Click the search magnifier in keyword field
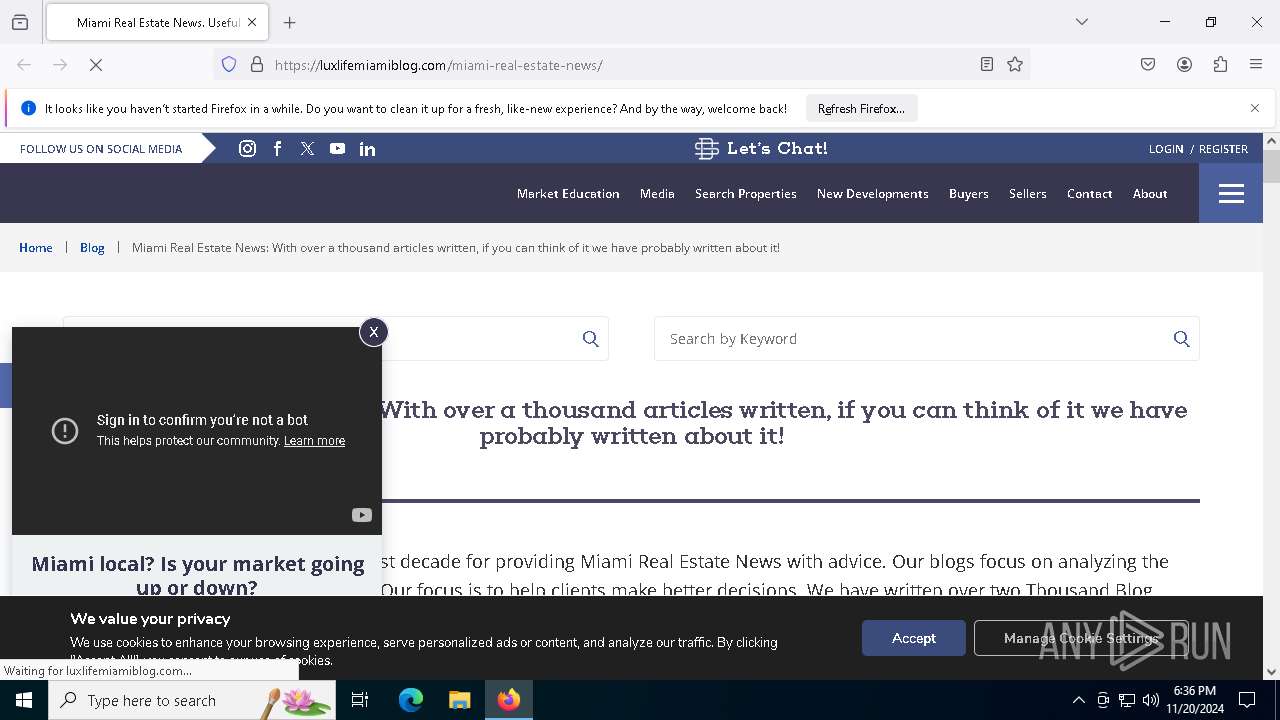The width and height of the screenshot is (1280, 720). [x=1181, y=339]
